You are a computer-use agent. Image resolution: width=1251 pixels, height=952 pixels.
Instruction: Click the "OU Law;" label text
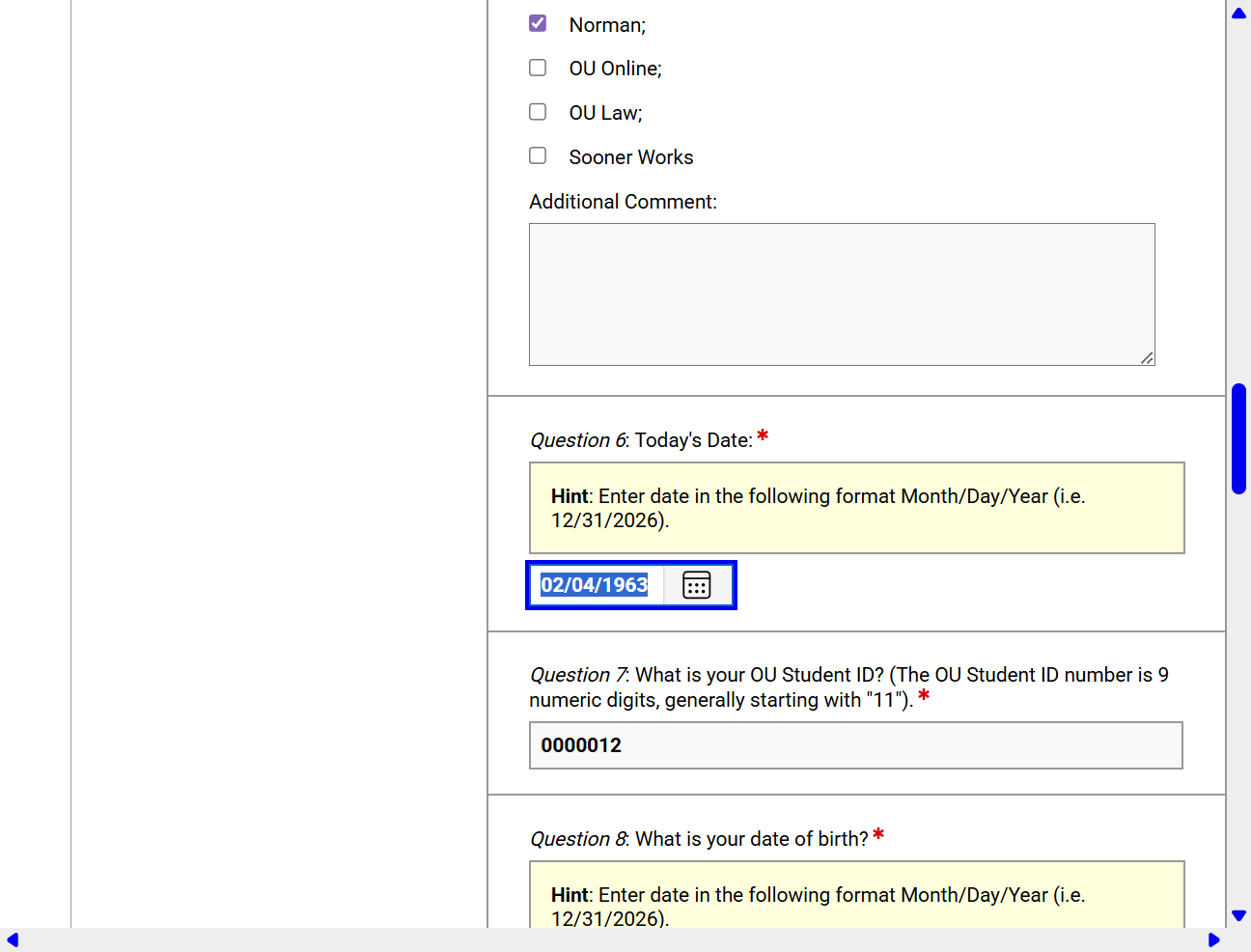pos(605,113)
